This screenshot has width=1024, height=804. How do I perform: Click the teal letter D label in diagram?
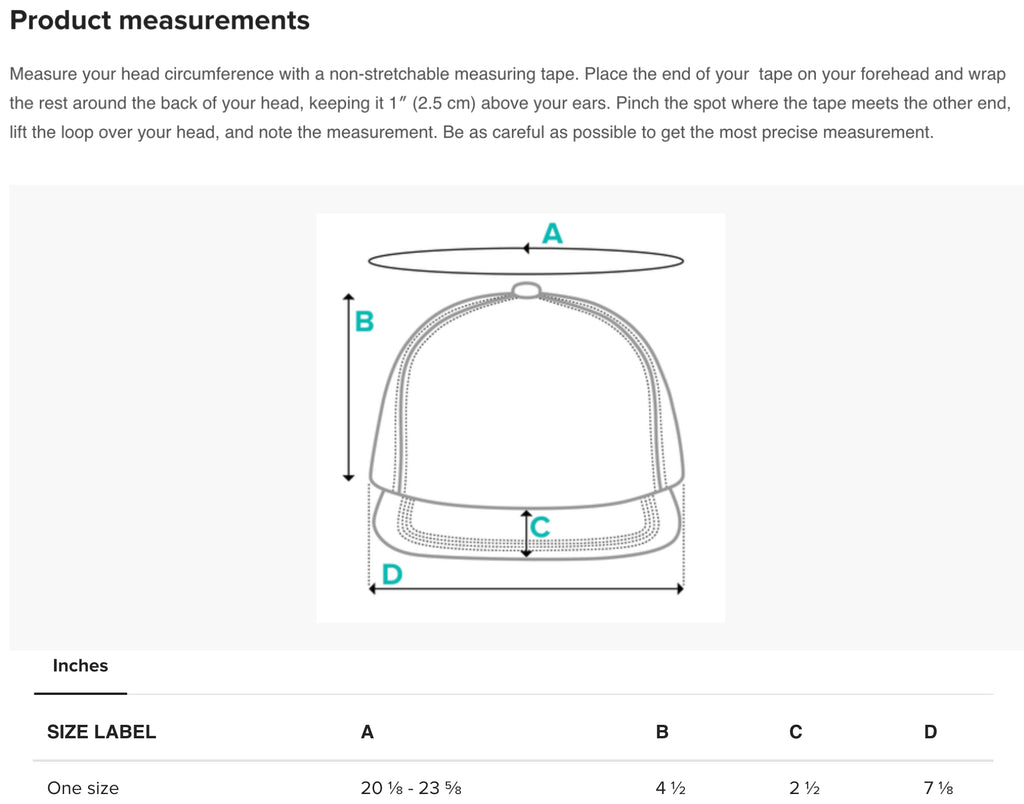pos(392,575)
